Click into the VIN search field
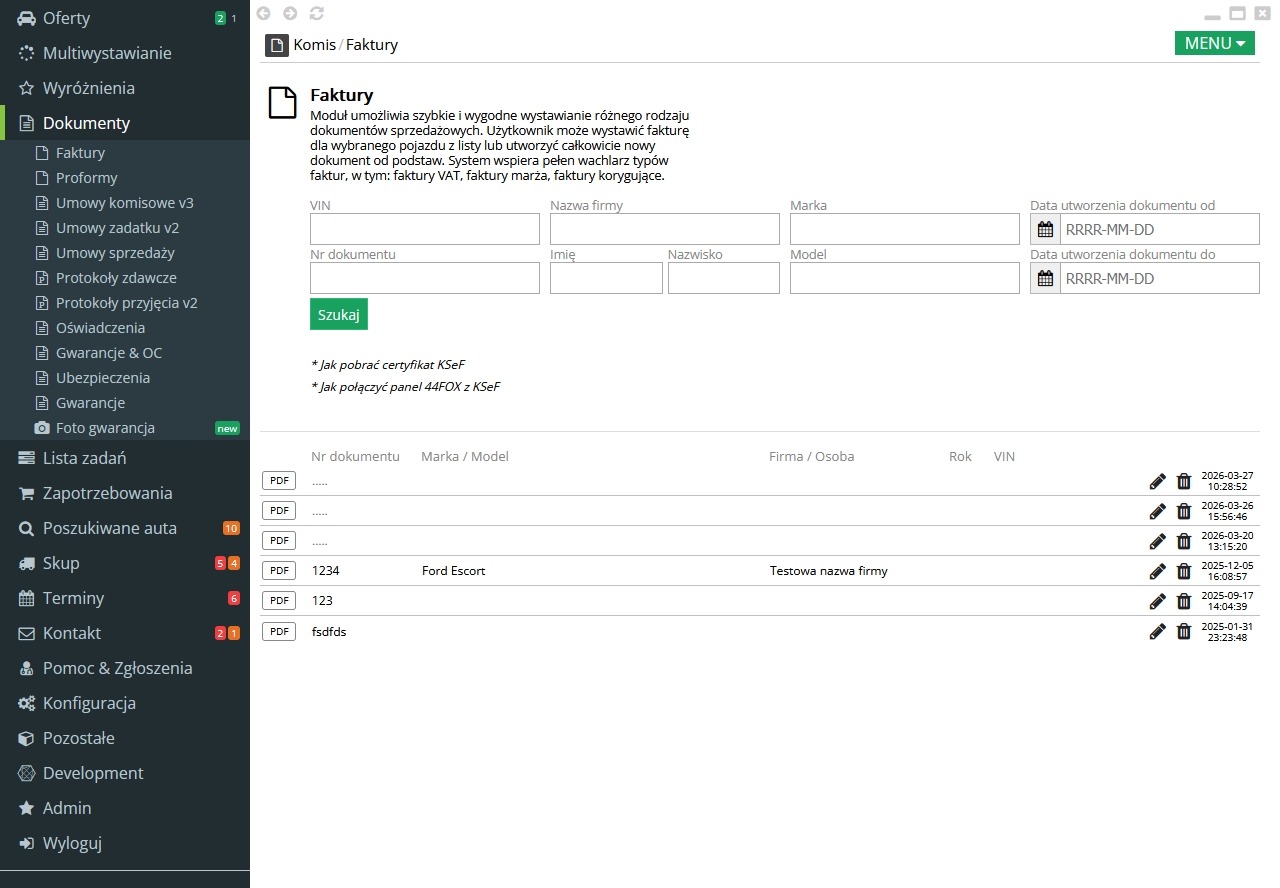1280x888 pixels. [424, 229]
